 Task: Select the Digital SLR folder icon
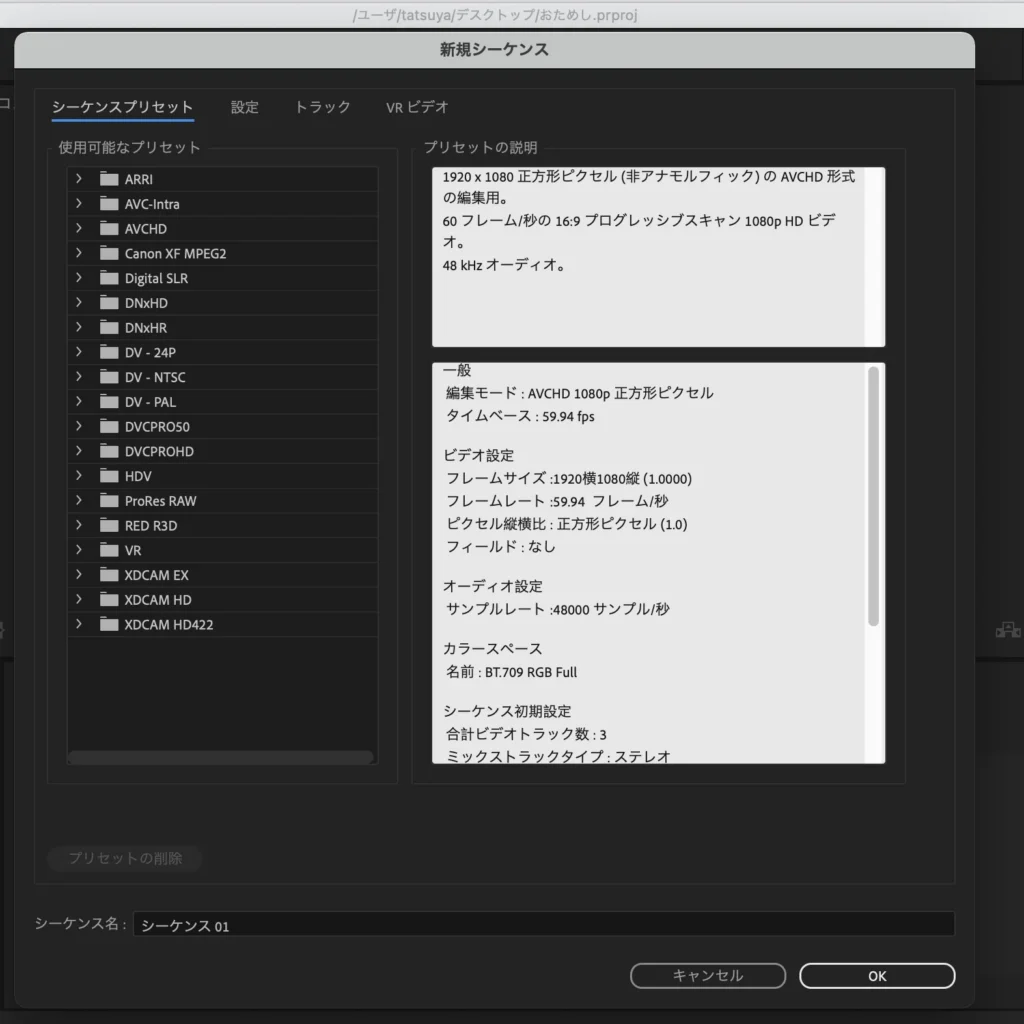coord(109,279)
